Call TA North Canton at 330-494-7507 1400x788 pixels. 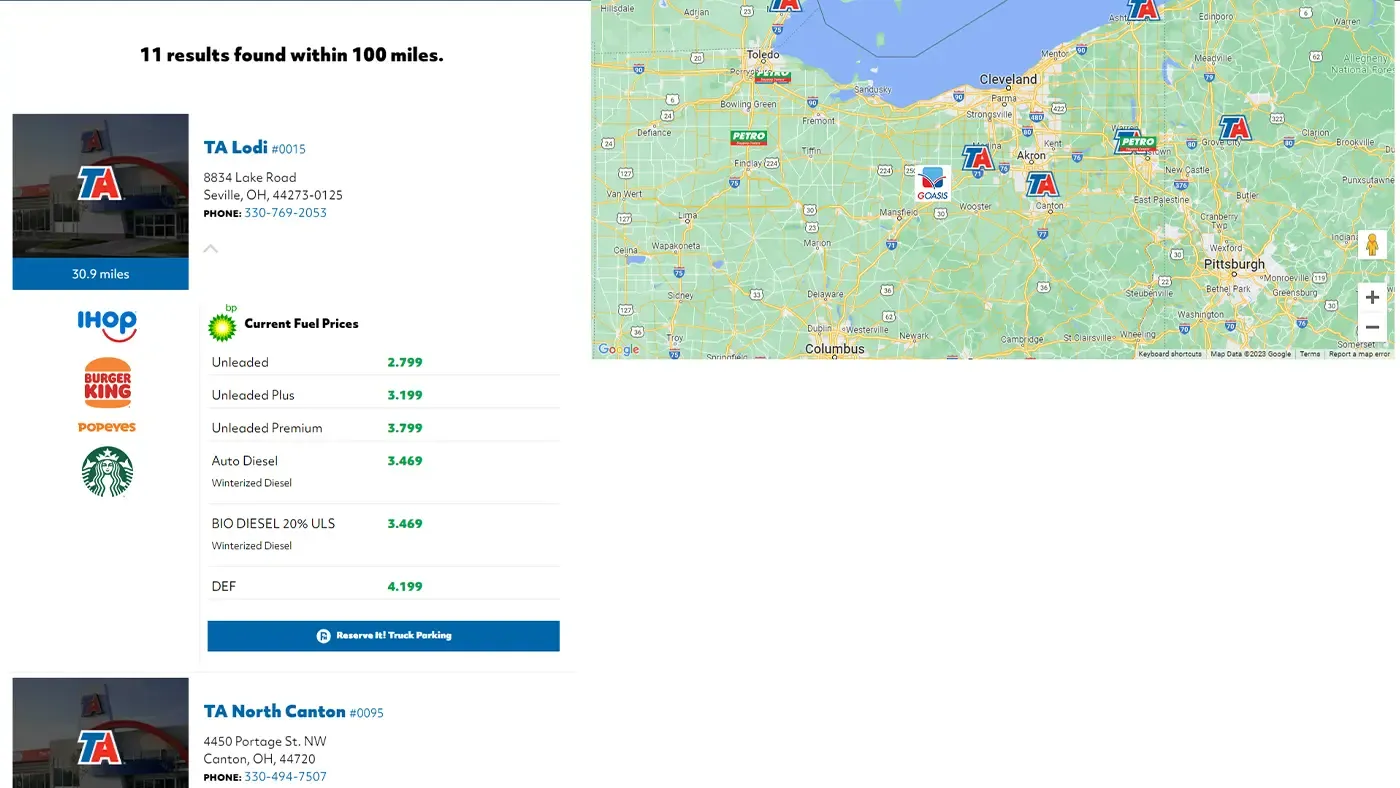coord(285,777)
